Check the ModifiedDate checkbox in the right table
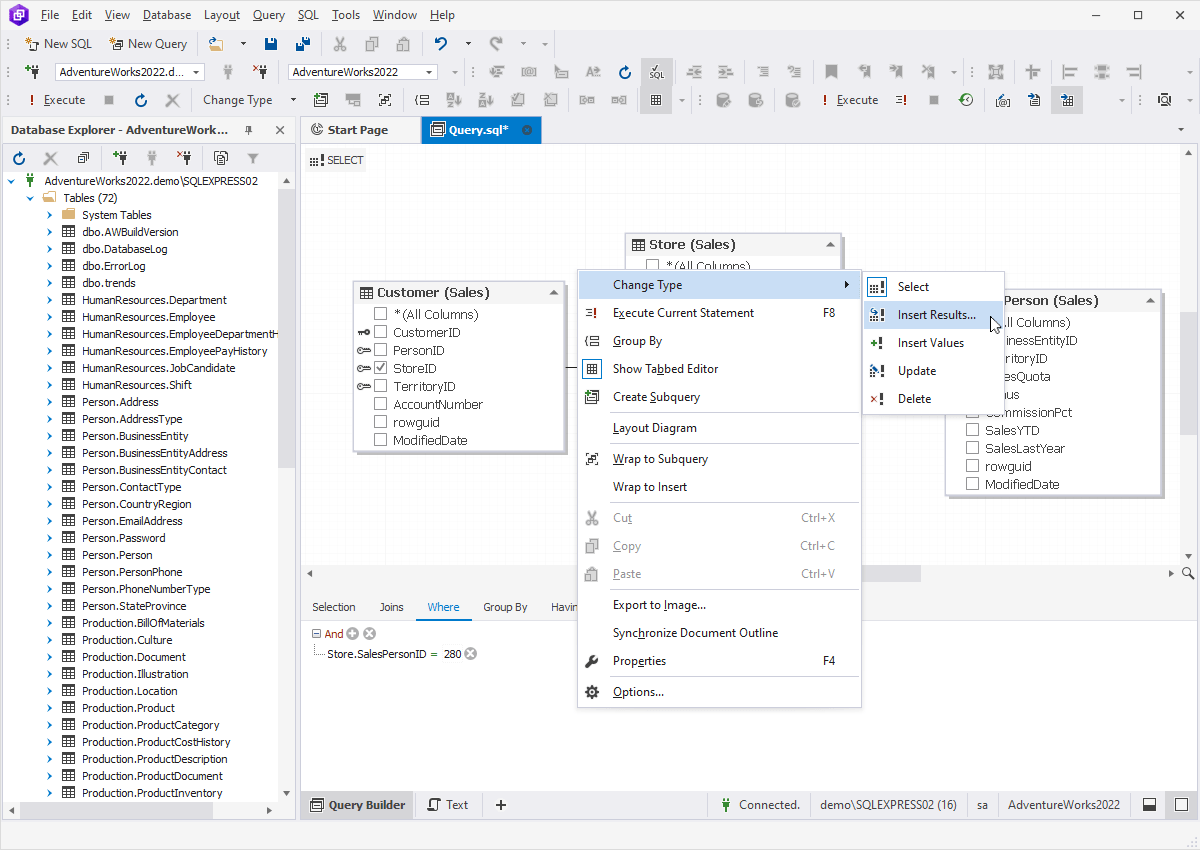Viewport: 1200px width, 850px height. pos(972,484)
